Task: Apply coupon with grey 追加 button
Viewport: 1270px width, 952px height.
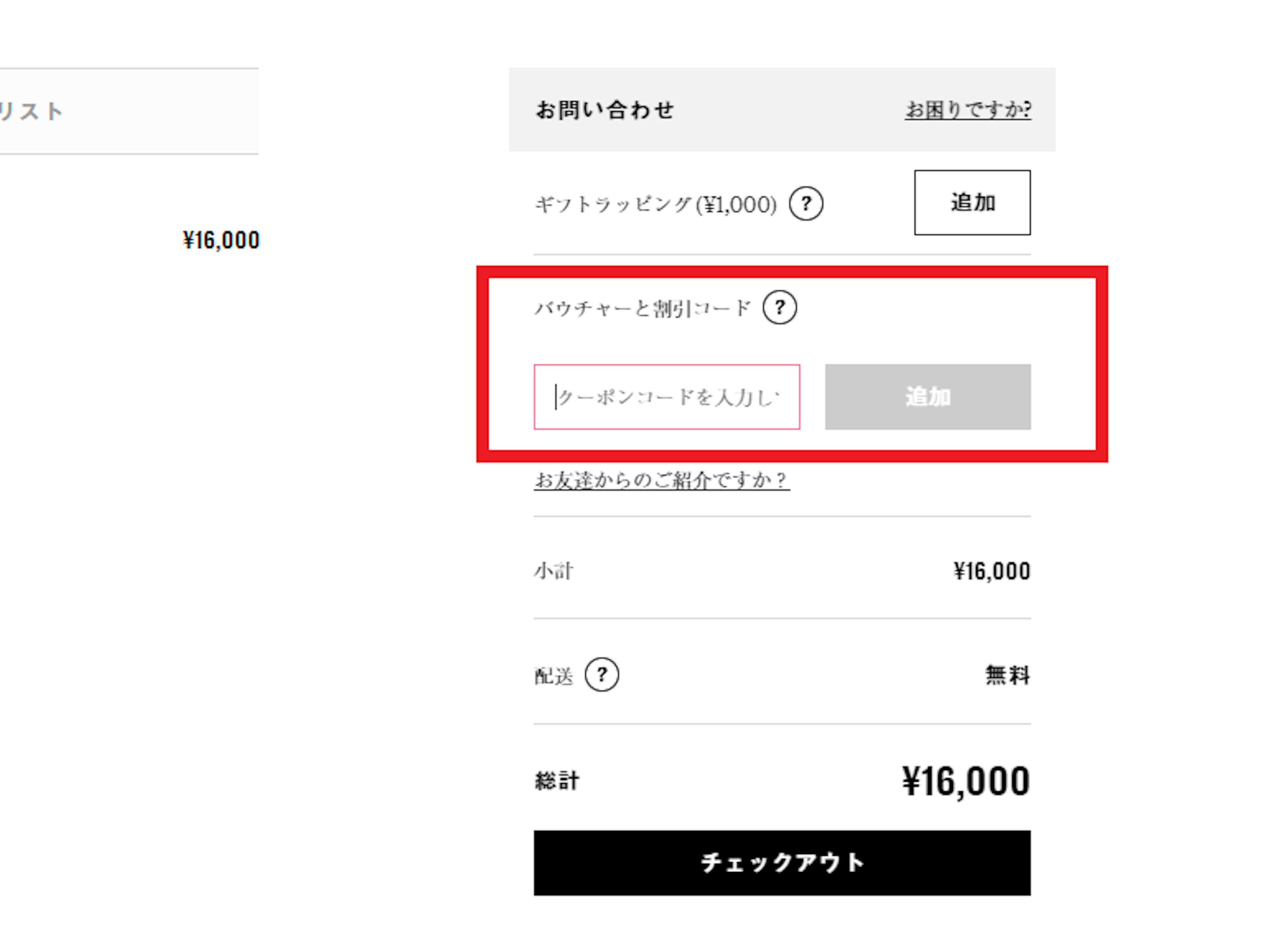Action: coord(928,397)
